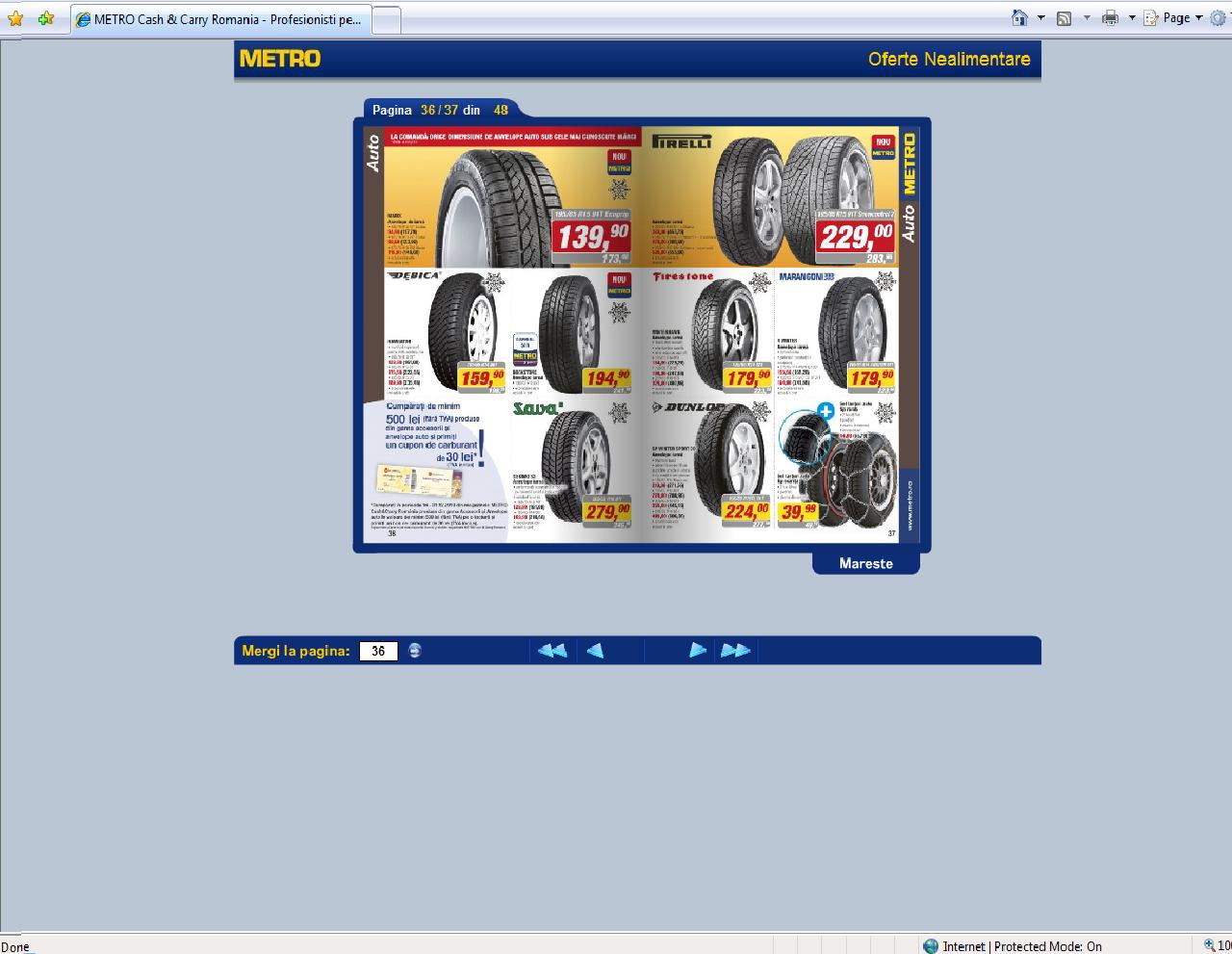This screenshot has width=1232, height=954.
Task: Open a new blank browser tab
Action: point(386,20)
